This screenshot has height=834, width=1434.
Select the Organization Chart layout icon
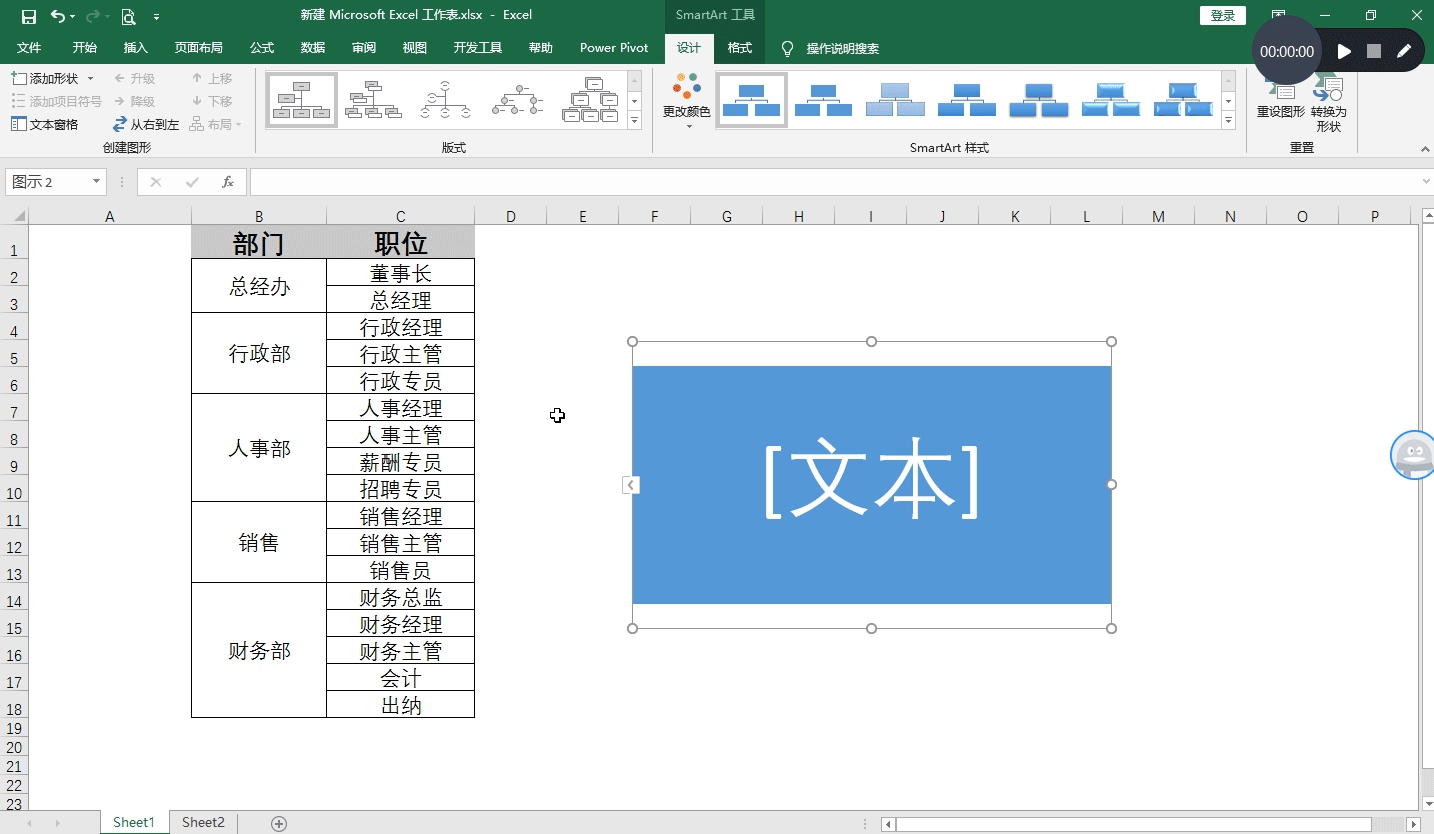pos(301,99)
